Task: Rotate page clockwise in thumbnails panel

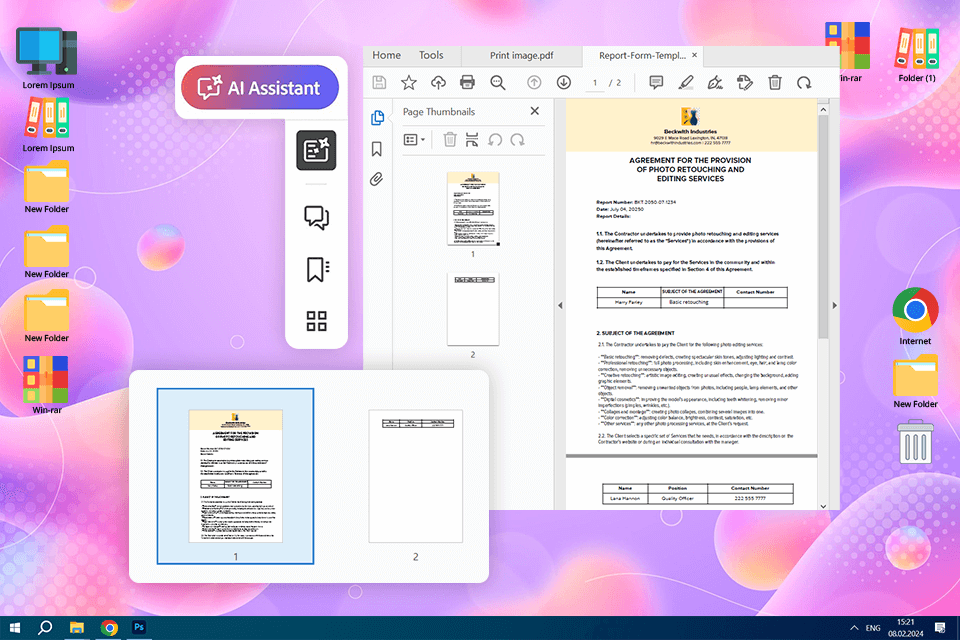Action: point(517,140)
